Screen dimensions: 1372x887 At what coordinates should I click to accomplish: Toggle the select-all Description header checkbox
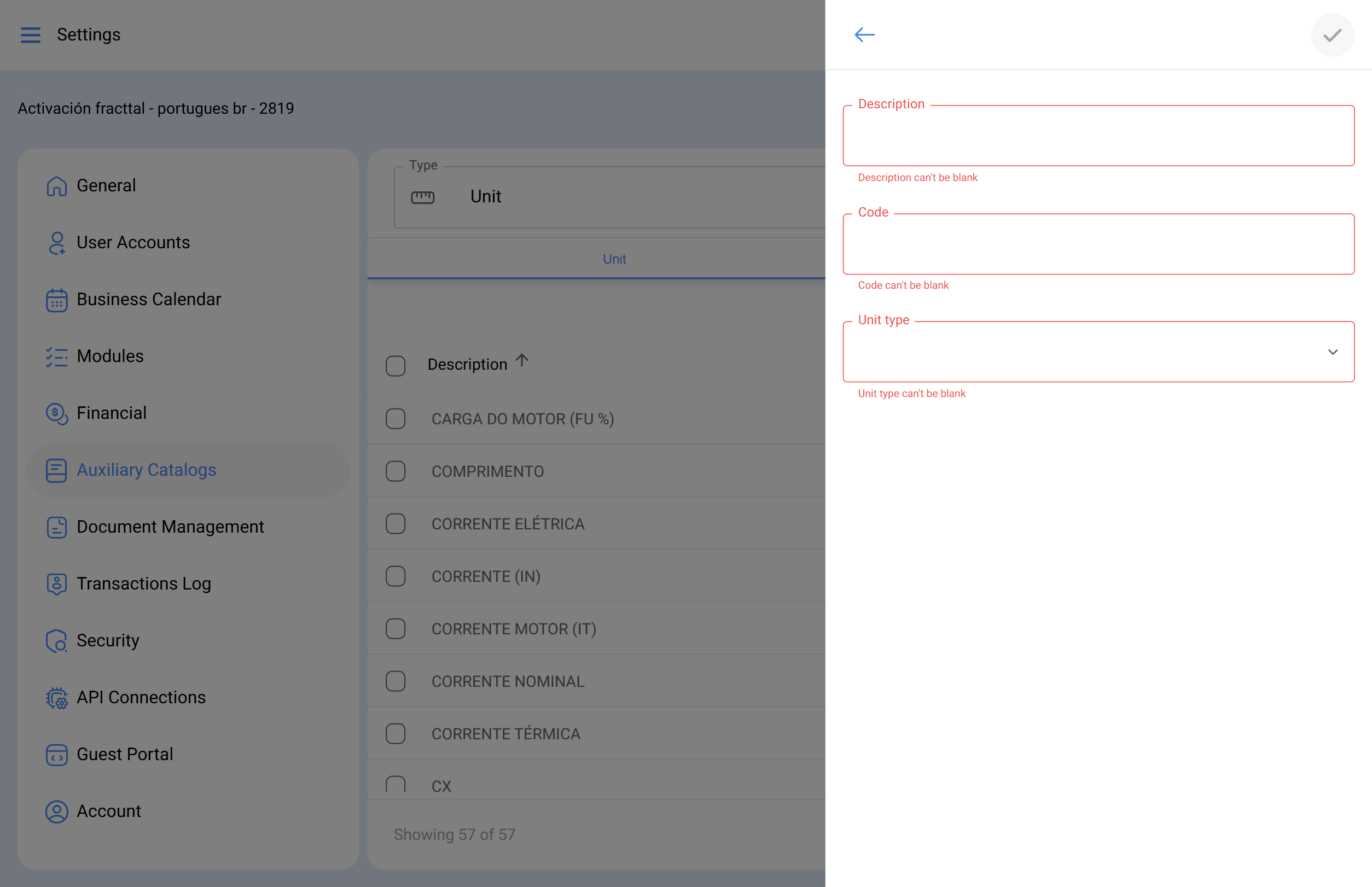396,366
